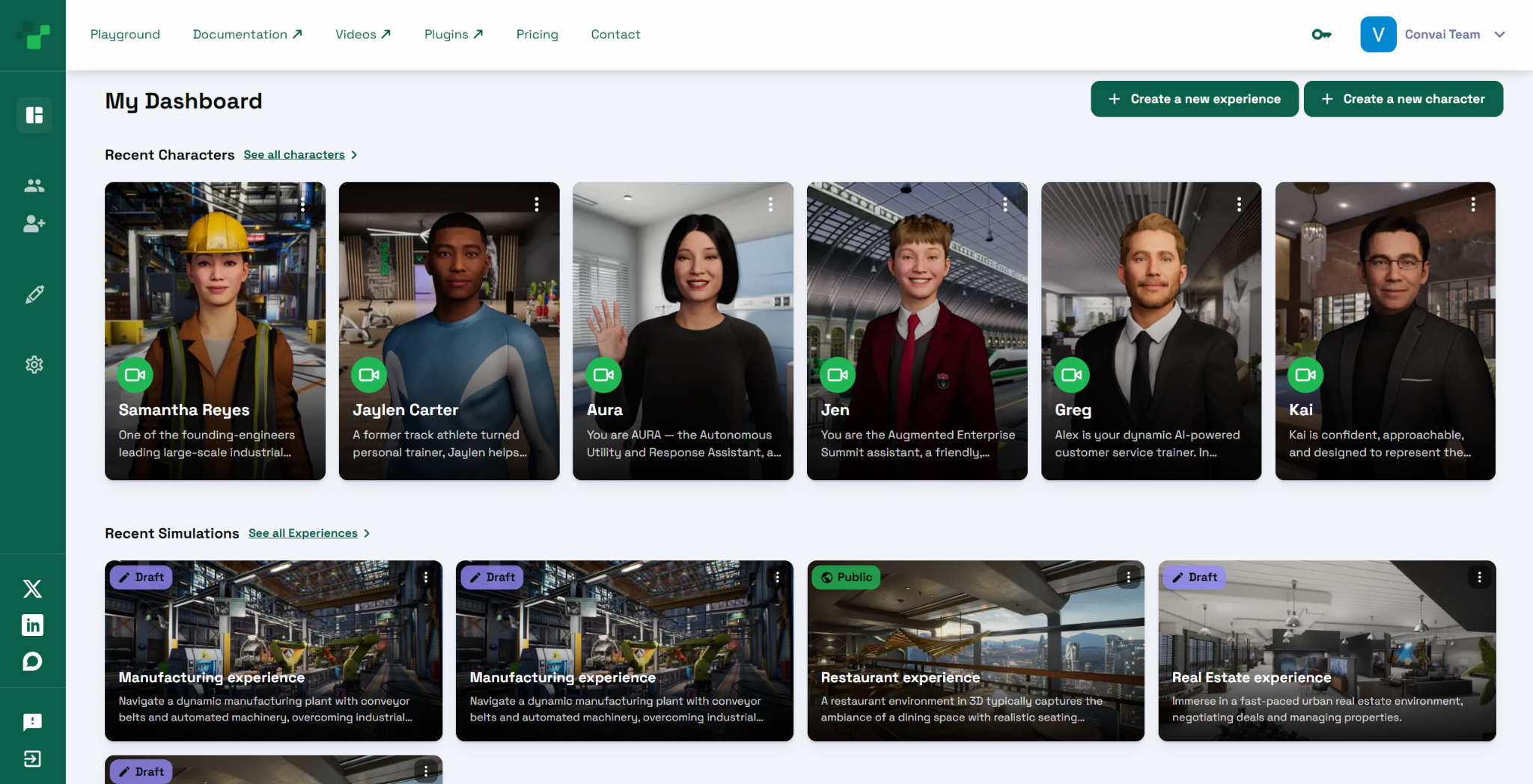Start video call with Samantha Reyes

[x=135, y=375]
